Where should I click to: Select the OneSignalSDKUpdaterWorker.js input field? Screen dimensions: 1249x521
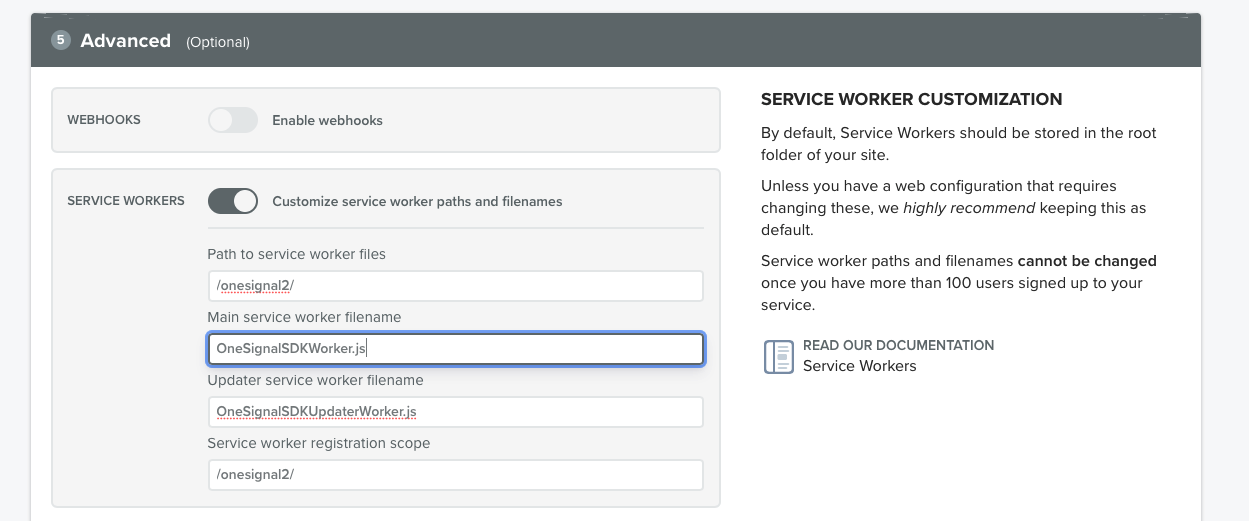point(455,412)
